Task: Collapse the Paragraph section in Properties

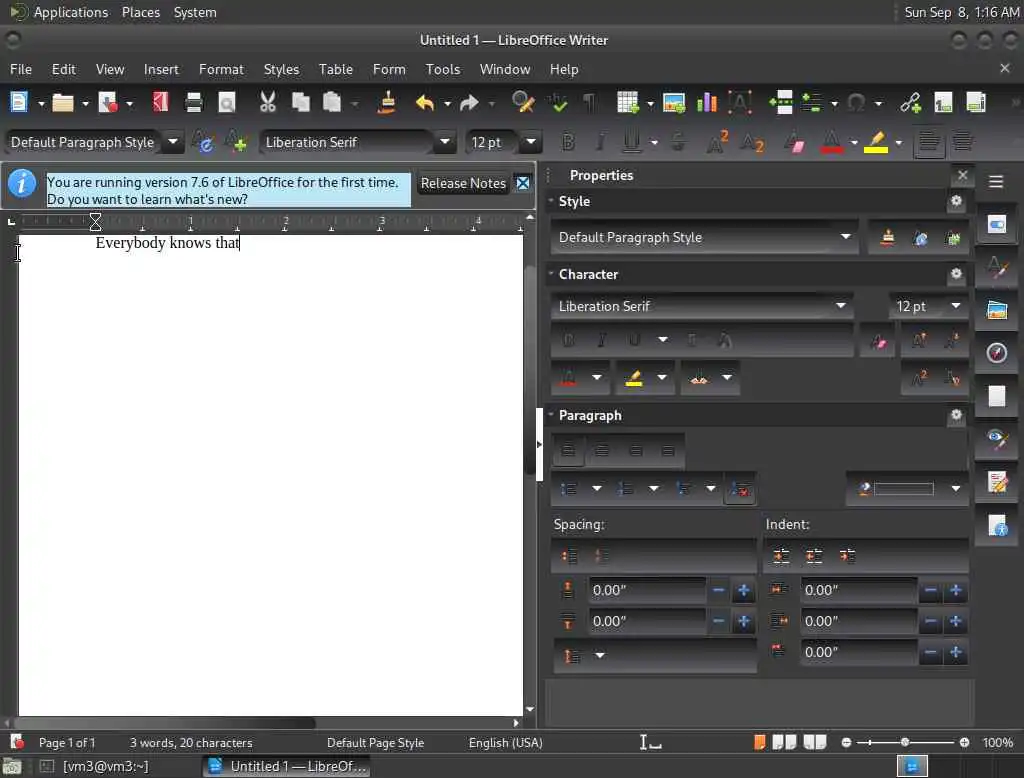Action: click(x=551, y=415)
